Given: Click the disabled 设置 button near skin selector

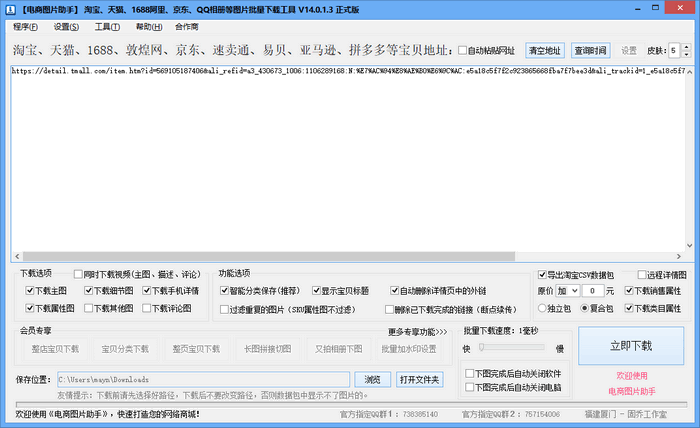Looking at the screenshot, I should point(629,50).
